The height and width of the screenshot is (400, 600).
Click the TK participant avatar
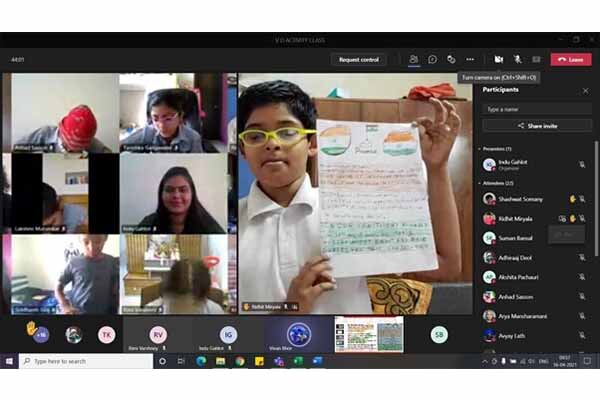[106, 335]
